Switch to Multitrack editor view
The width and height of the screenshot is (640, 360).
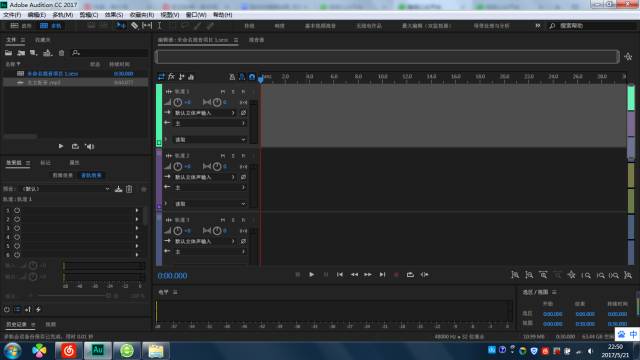tap(51, 26)
